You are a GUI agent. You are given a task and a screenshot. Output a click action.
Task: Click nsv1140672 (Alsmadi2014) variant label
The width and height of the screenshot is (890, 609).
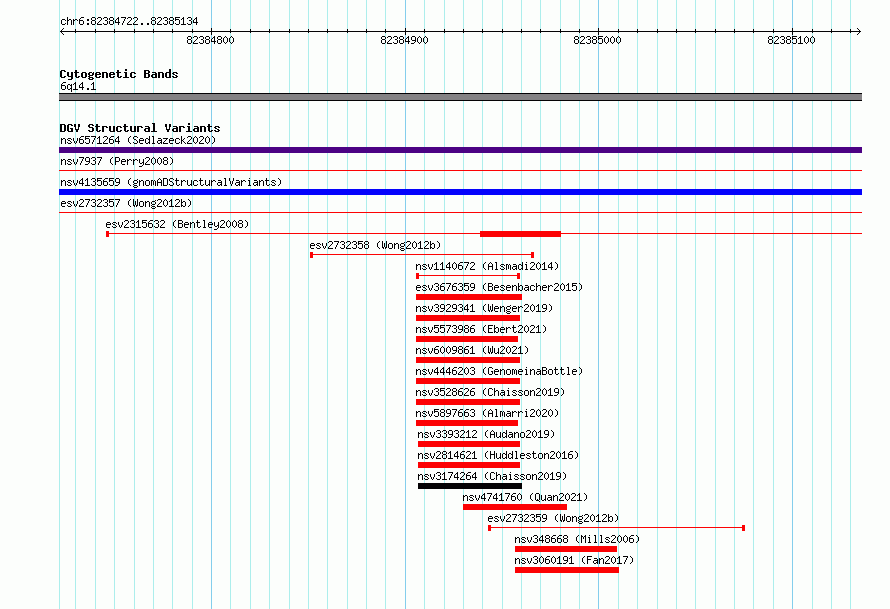[x=487, y=266]
